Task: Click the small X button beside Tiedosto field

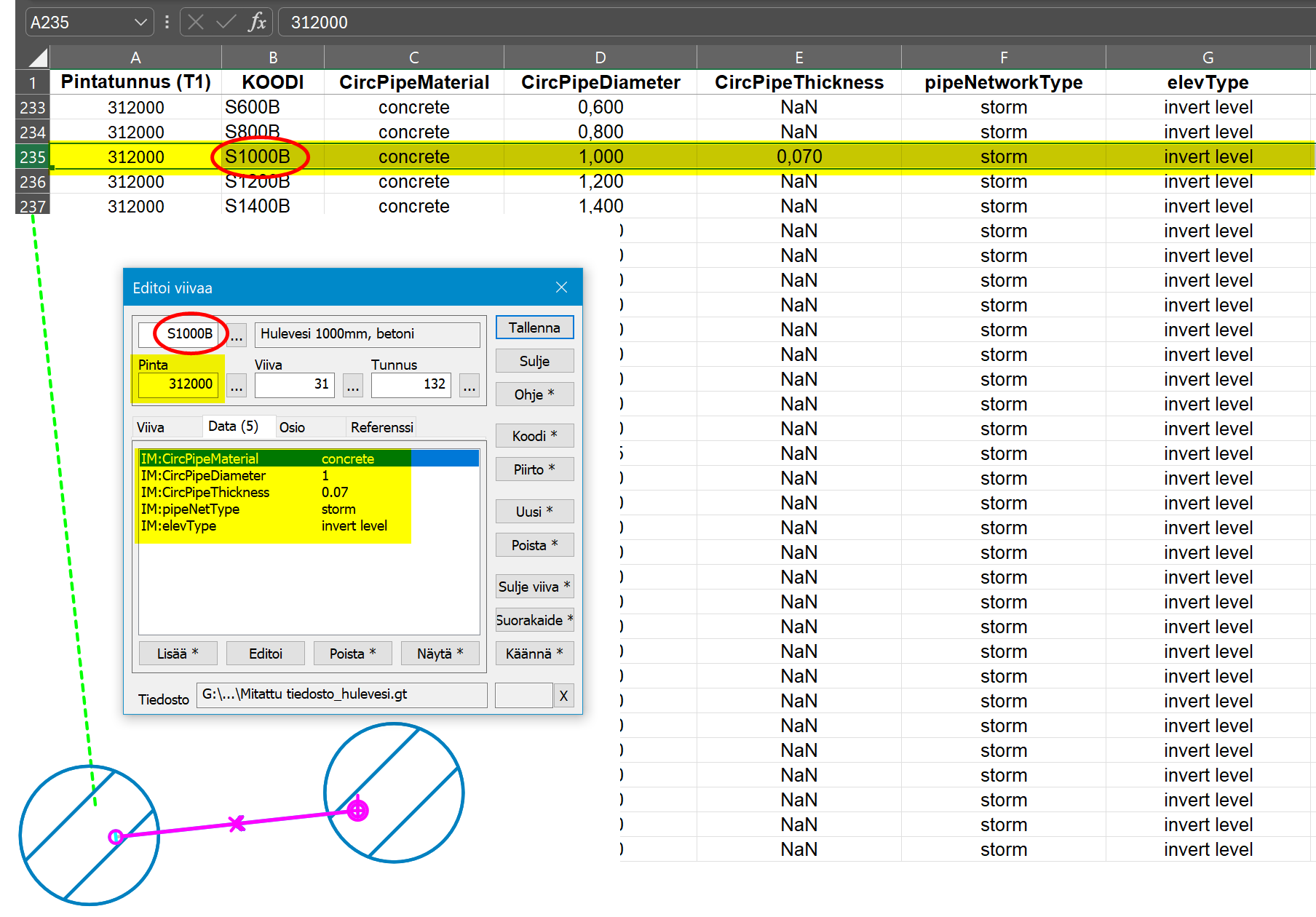Action: click(x=563, y=696)
